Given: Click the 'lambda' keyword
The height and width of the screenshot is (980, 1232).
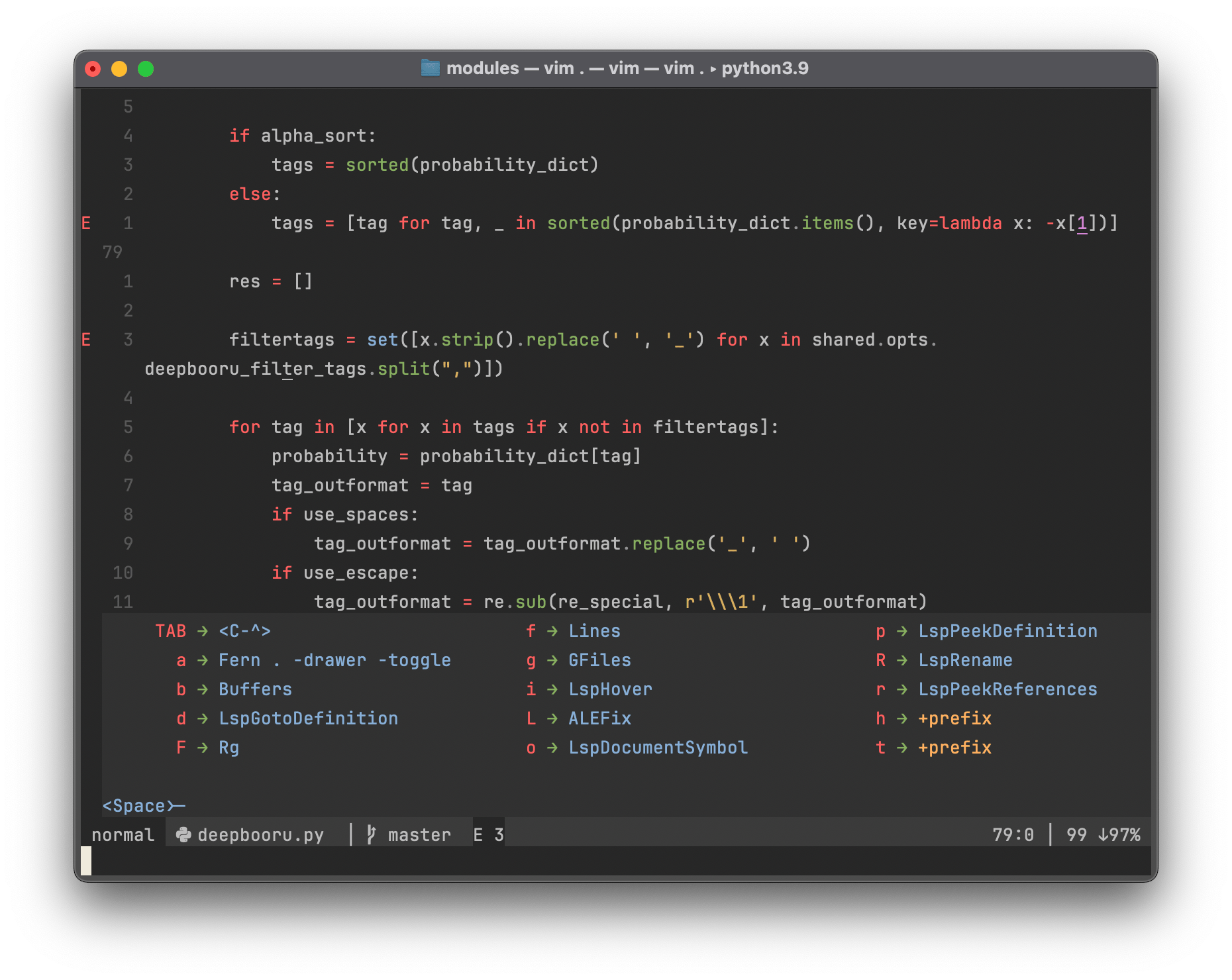Looking at the screenshot, I should 971,223.
